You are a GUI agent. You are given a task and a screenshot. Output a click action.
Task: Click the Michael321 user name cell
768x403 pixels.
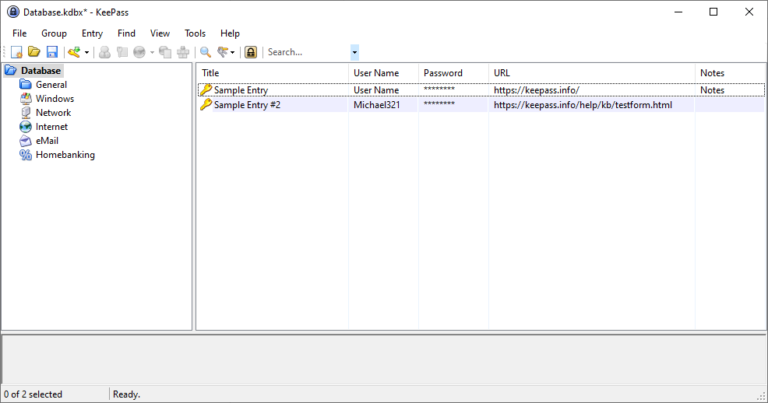coord(377,105)
